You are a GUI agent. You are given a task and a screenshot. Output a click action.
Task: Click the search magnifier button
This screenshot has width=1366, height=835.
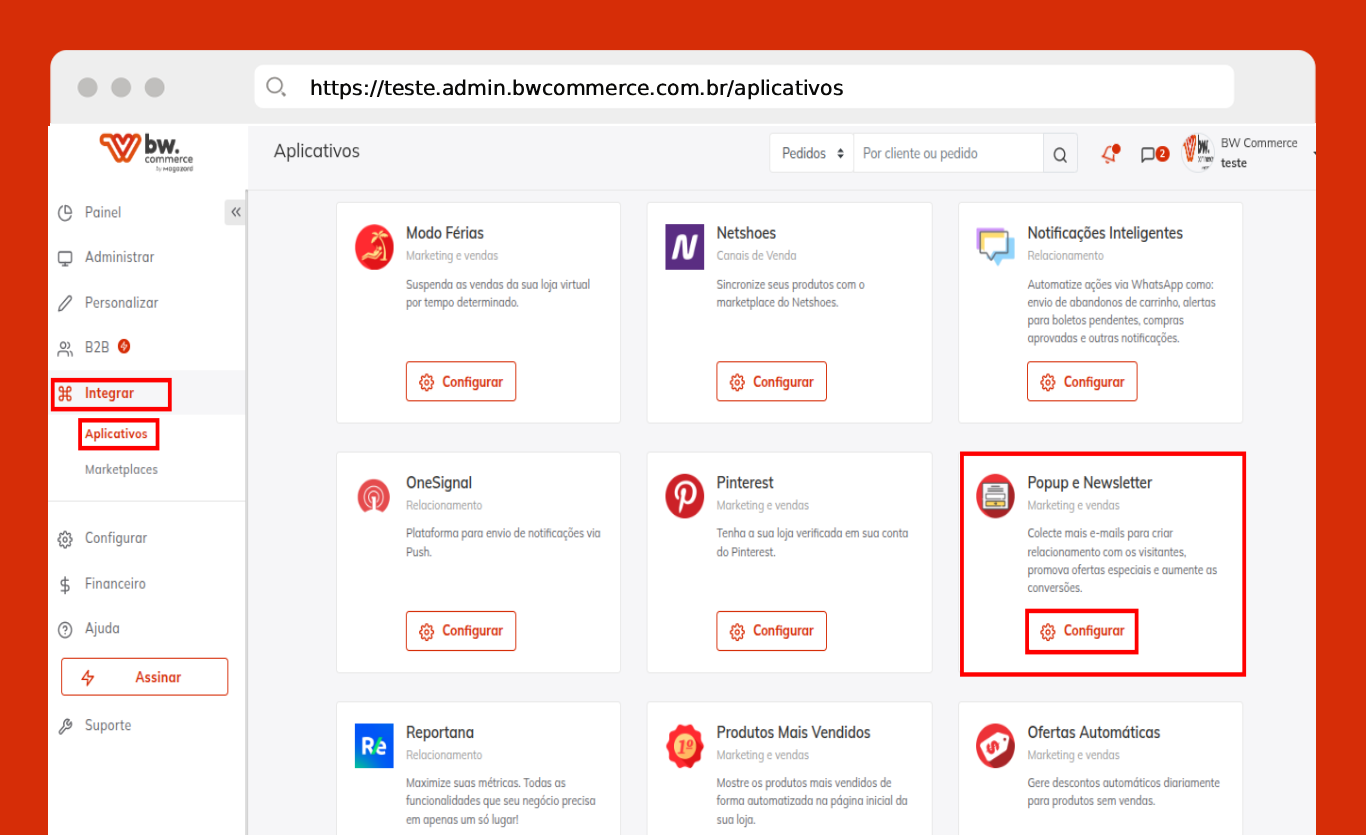tap(1060, 154)
